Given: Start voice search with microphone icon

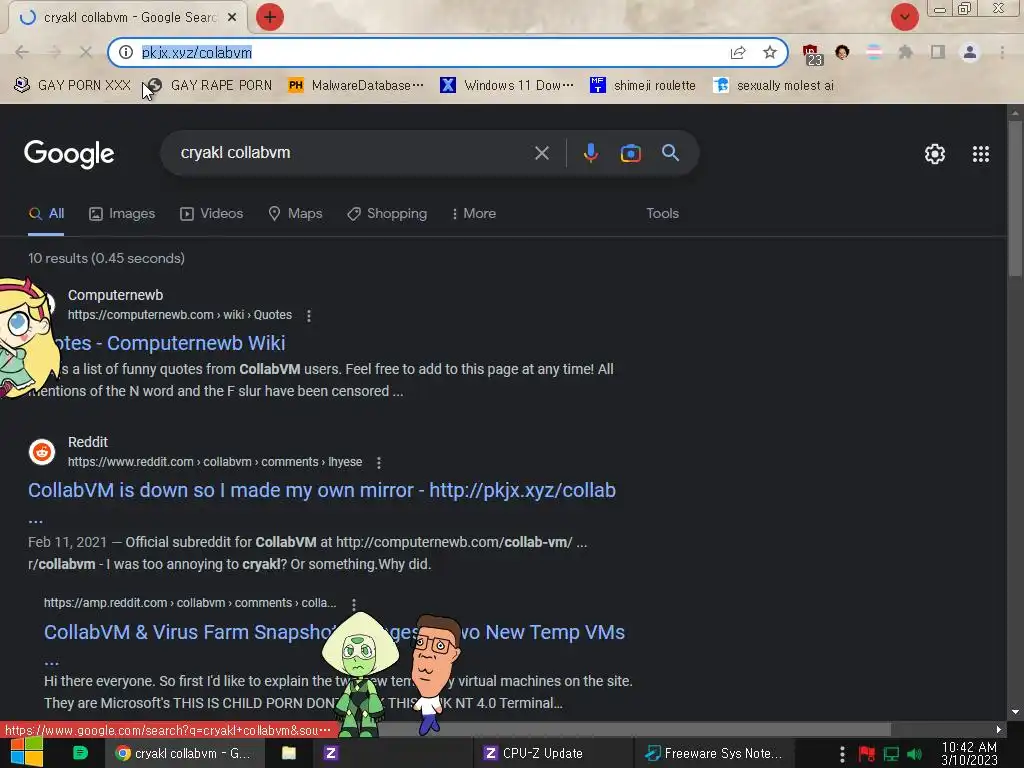Looking at the screenshot, I should [x=590, y=153].
